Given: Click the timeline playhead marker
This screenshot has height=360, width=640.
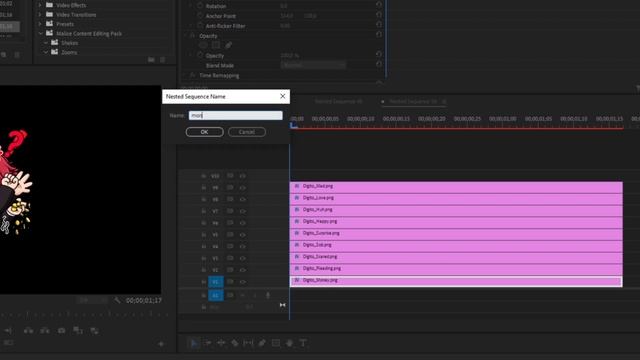Looking at the screenshot, I should 293,125.
